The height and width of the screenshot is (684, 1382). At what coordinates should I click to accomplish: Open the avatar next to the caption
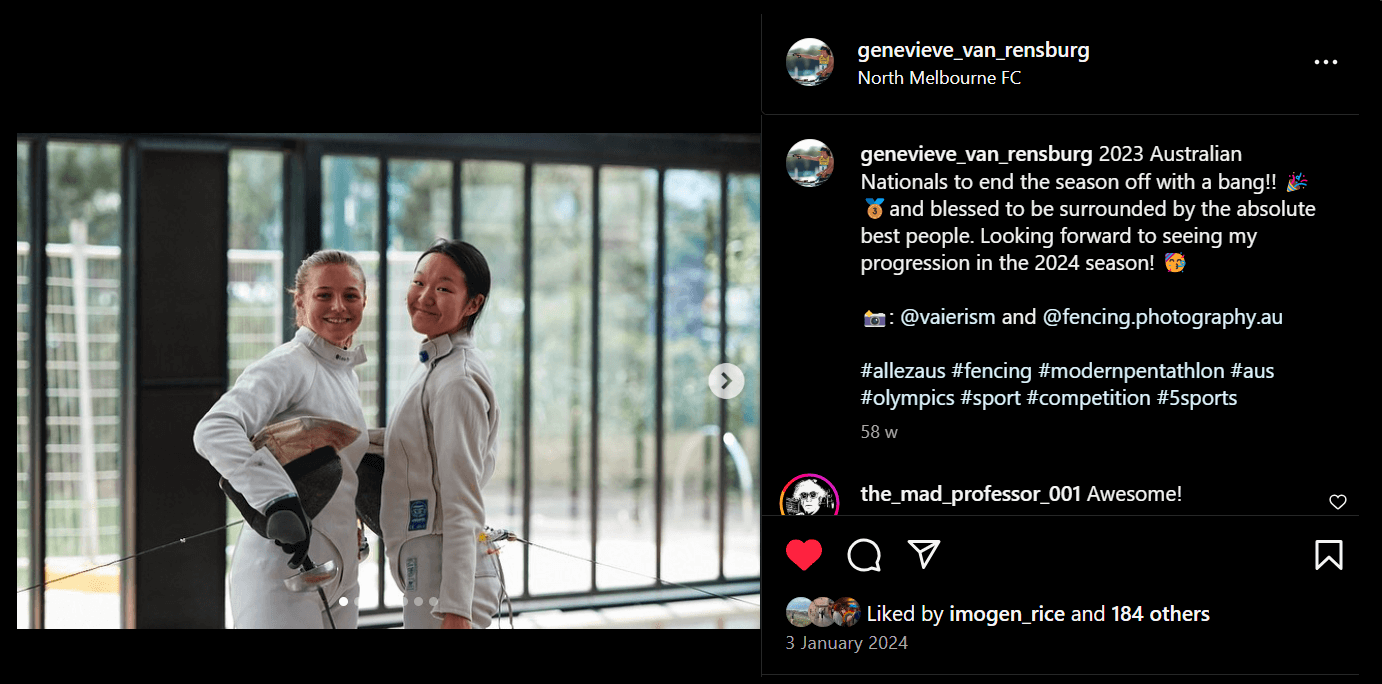pyautogui.click(x=810, y=163)
